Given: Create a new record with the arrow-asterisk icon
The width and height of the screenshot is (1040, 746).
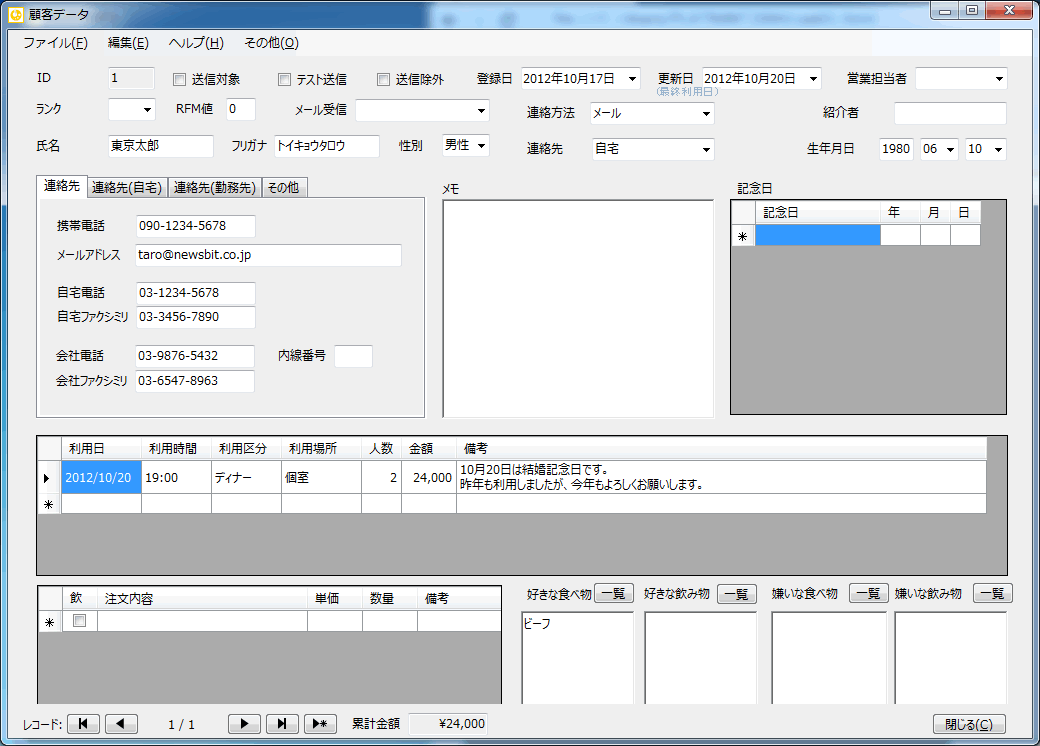Looking at the screenshot, I should tap(320, 723).
